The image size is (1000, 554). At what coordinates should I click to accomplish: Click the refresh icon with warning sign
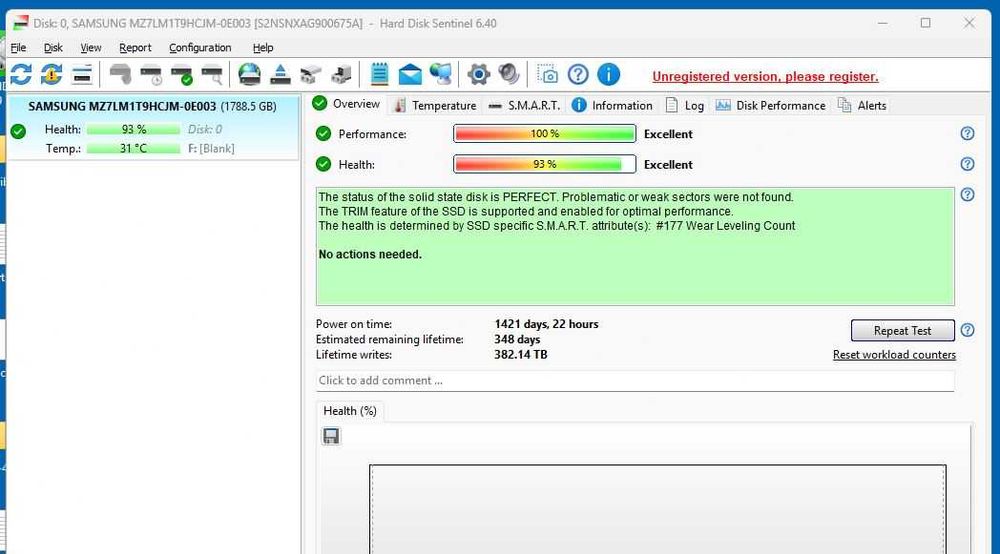[52, 75]
